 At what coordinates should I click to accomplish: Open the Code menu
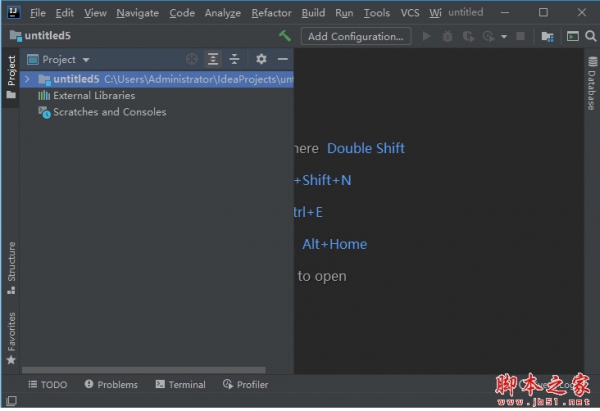tap(182, 13)
